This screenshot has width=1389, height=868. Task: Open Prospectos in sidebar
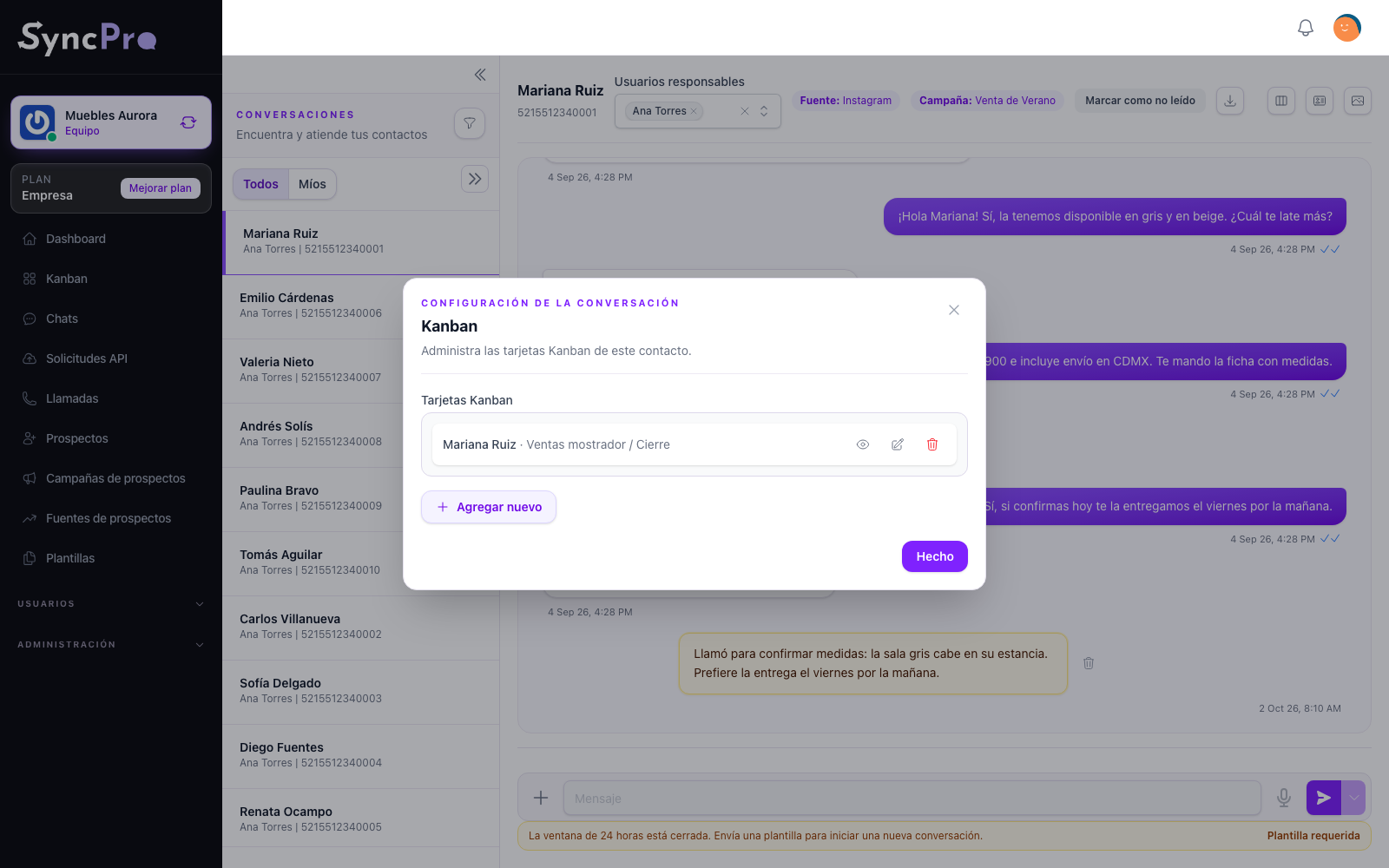tap(111, 438)
